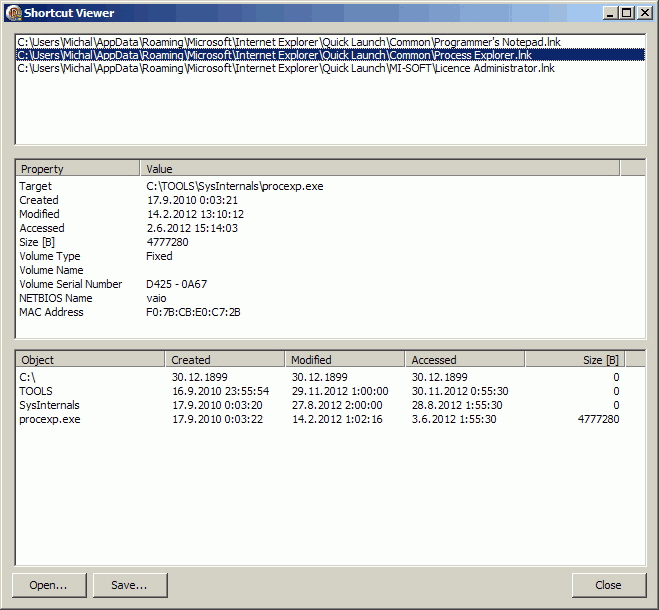Click size value 4777280 in property list
659x610 pixels.
(167, 242)
